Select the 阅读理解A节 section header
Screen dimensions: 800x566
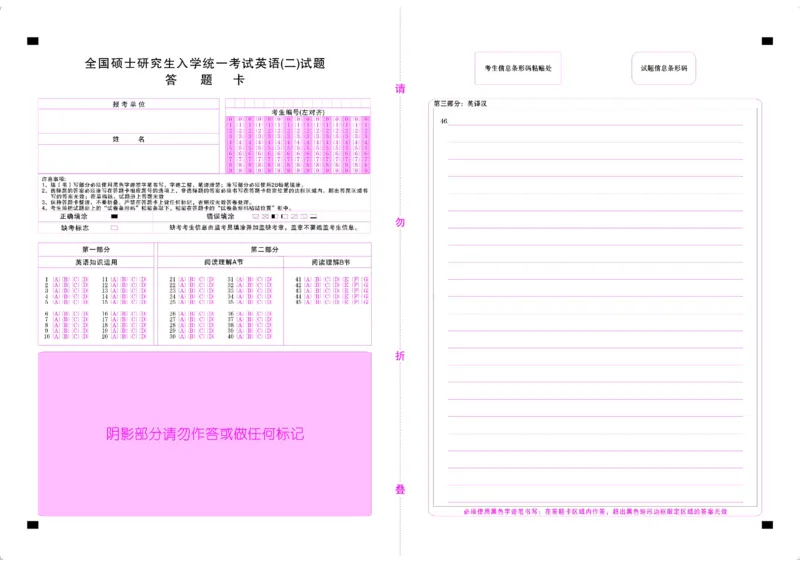point(220,261)
